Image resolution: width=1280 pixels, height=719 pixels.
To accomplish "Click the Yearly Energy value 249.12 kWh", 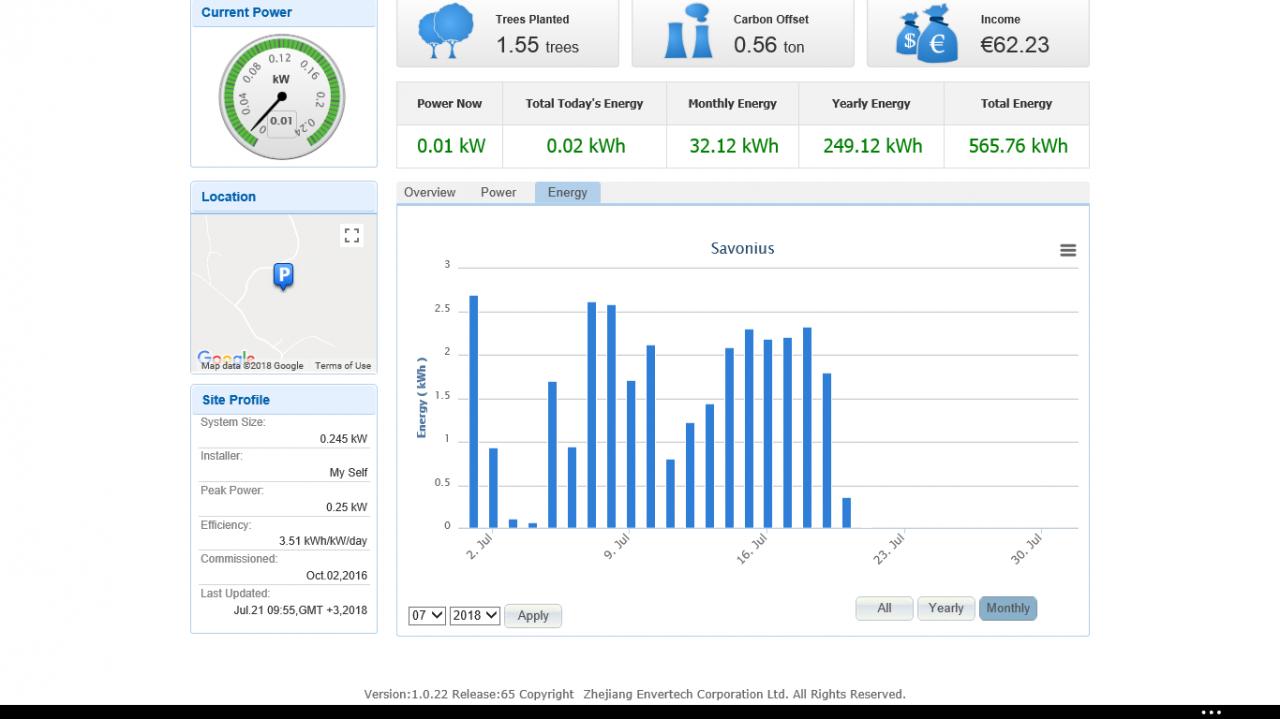I will click(873, 146).
